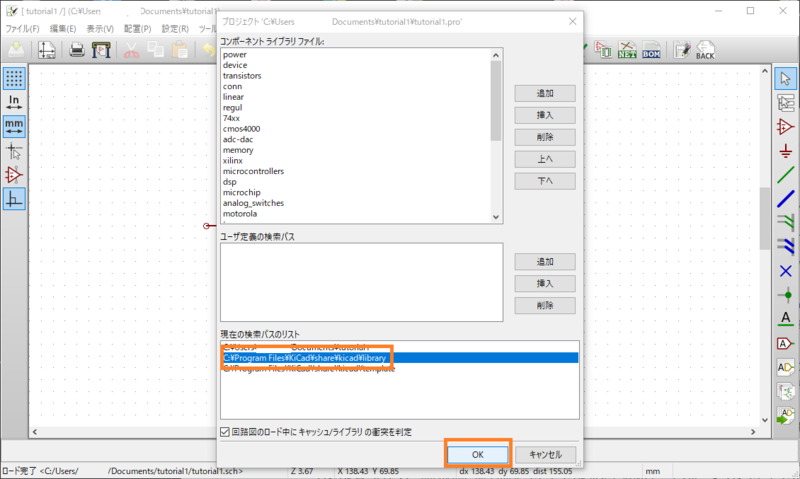The height and width of the screenshot is (479, 800).
Task: Click the user defined search path box
Action: 361,282
